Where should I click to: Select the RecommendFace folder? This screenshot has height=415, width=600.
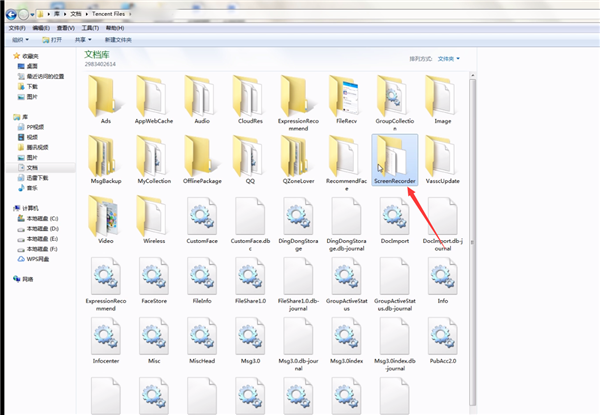(346, 163)
